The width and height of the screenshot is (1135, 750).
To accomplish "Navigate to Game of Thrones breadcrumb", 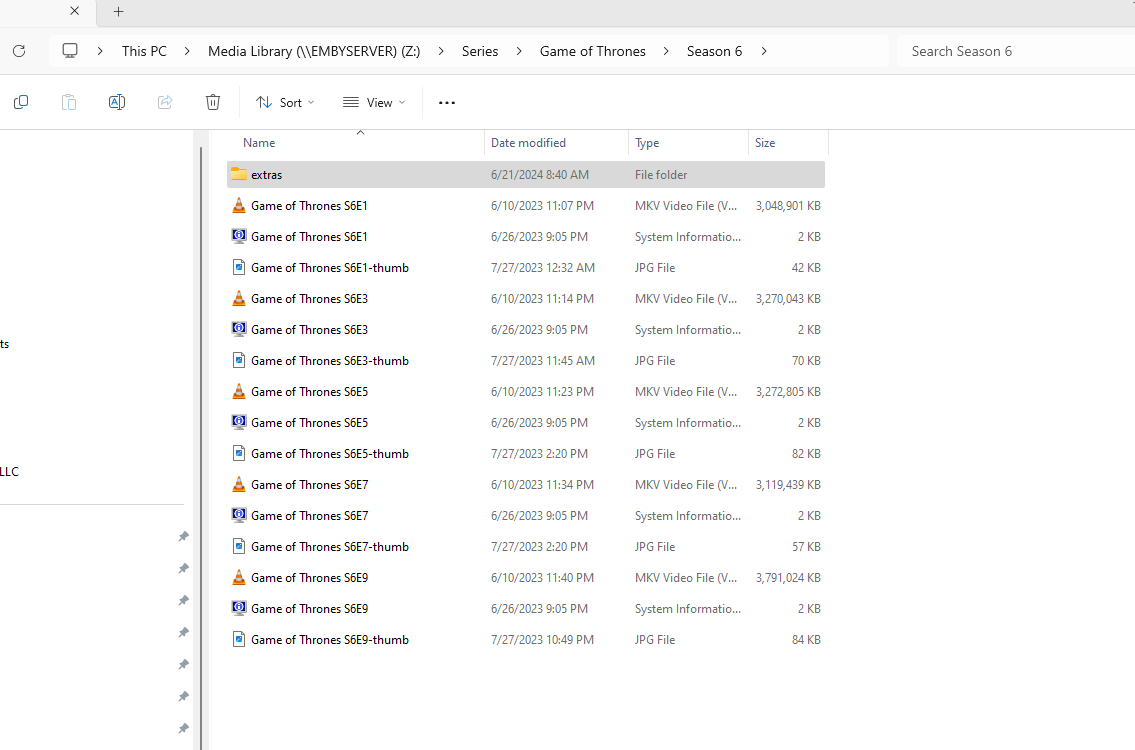I will tap(592, 51).
